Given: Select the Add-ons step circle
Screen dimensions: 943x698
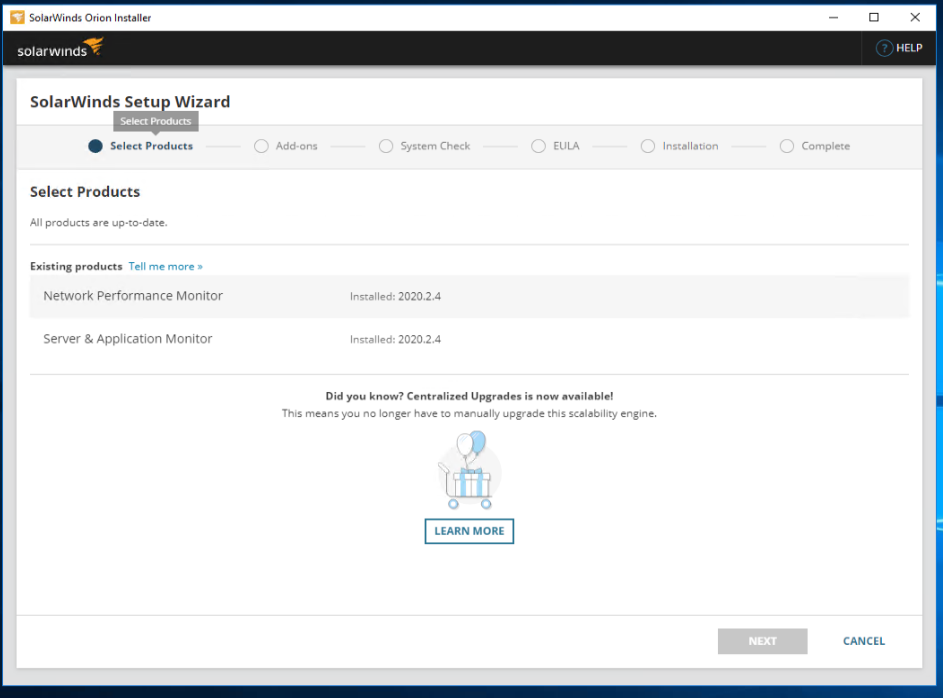Looking at the screenshot, I should pyautogui.click(x=261, y=146).
